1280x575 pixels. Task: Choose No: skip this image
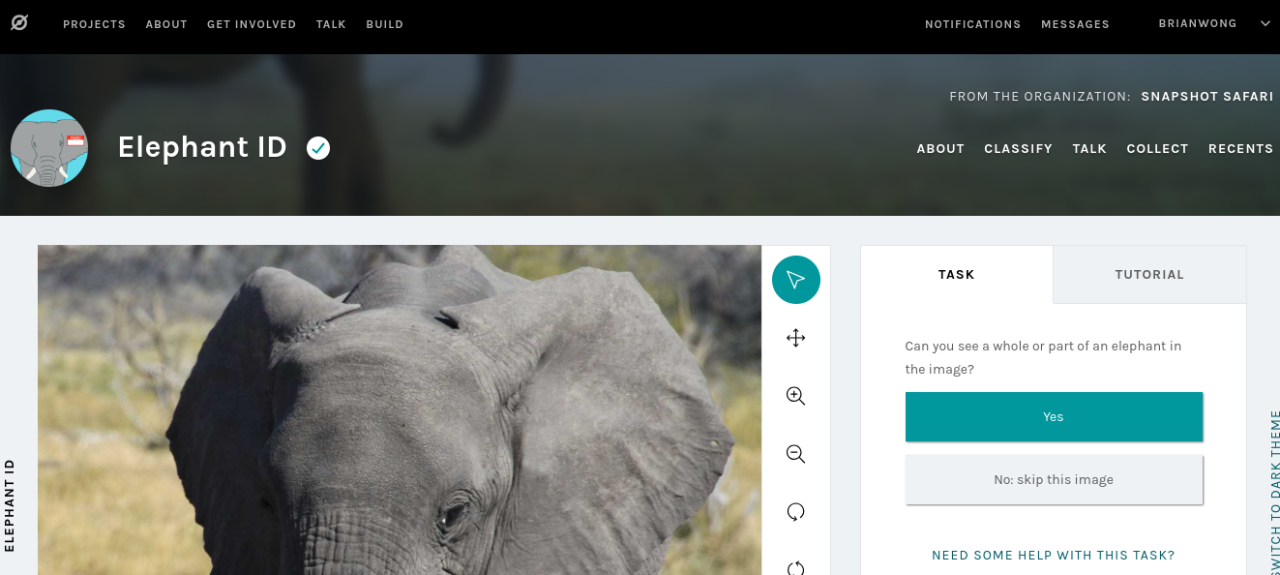[1054, 480]
